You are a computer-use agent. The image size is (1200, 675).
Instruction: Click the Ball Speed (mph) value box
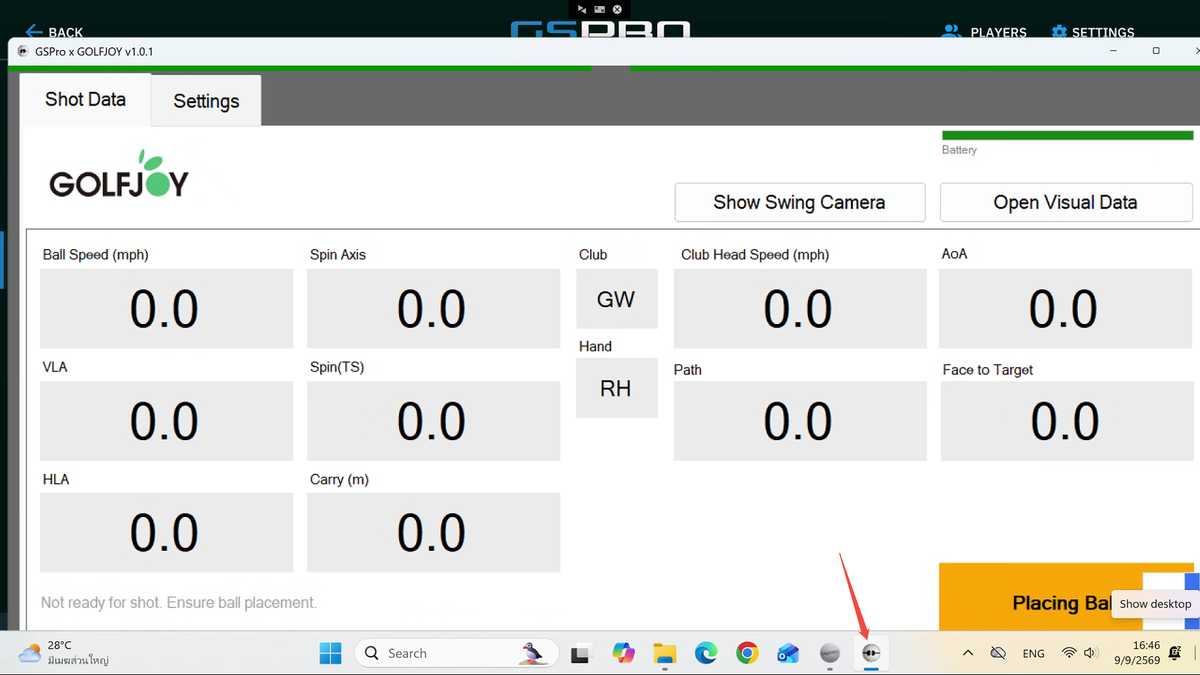tap(166, 309)
